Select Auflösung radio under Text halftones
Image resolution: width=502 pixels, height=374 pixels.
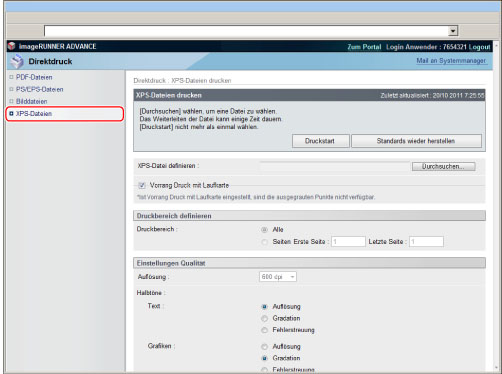(x=264, y=307)
